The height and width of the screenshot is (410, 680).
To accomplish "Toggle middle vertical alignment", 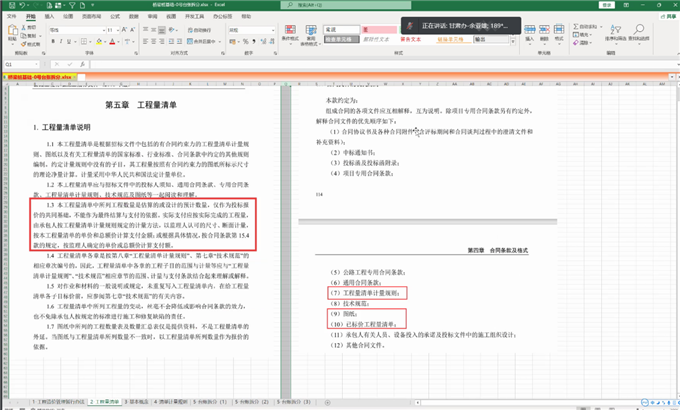I will pos(154,30).
